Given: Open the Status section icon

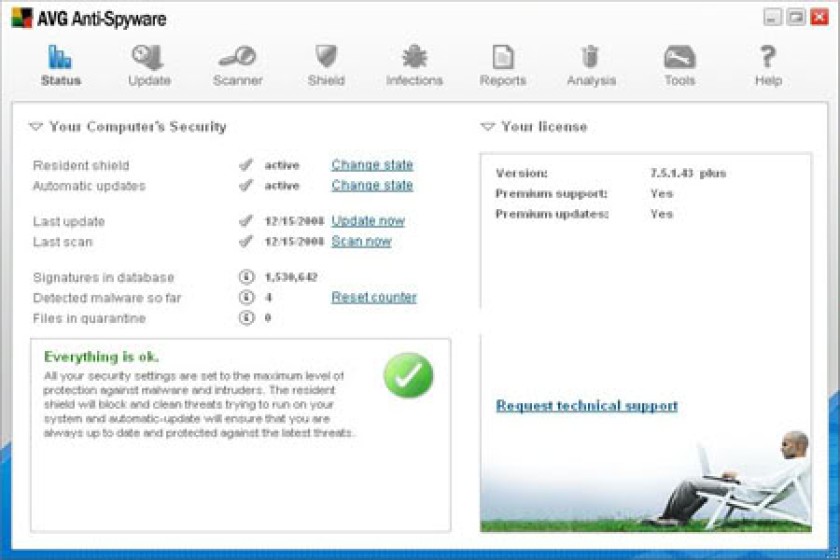Looking at the screenshot, I should 60,57.
